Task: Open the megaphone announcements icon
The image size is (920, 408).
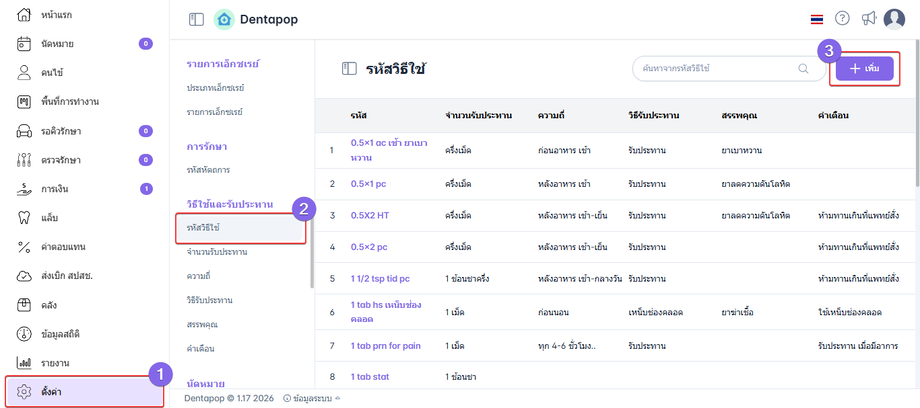Action: [x=868, y=19]
